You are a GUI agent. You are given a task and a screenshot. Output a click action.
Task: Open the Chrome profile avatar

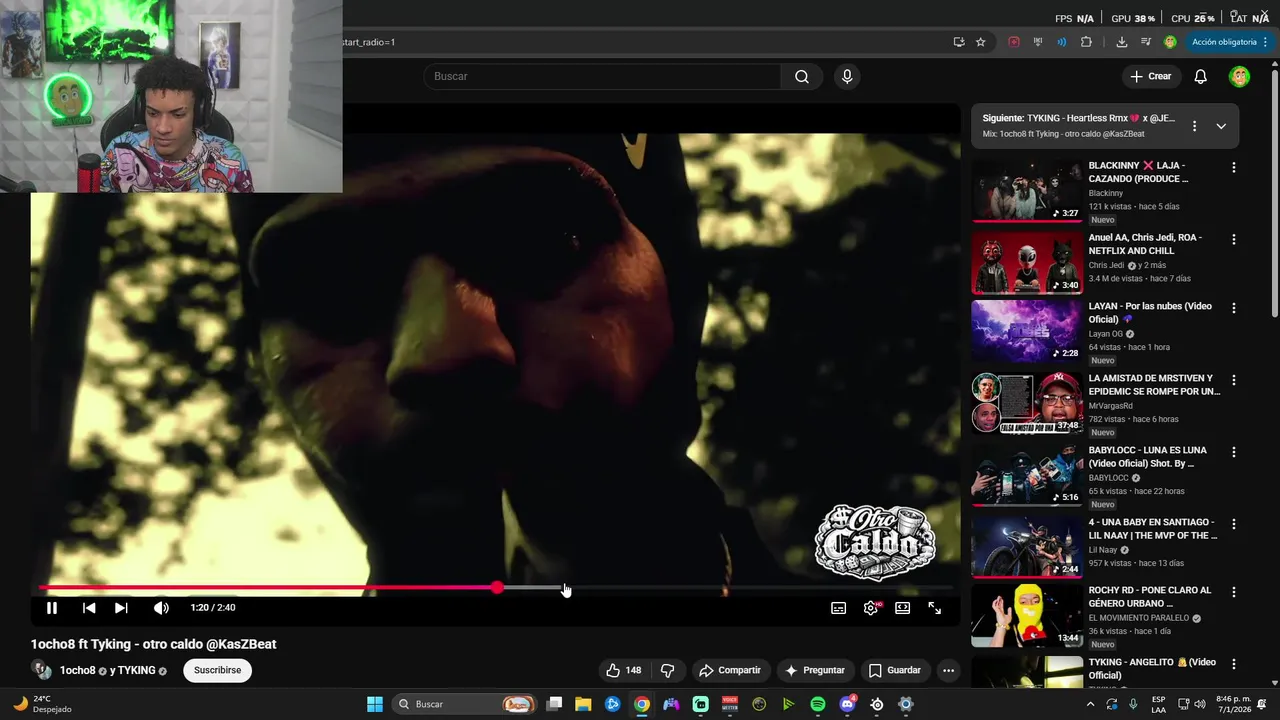click(1170, 42)
